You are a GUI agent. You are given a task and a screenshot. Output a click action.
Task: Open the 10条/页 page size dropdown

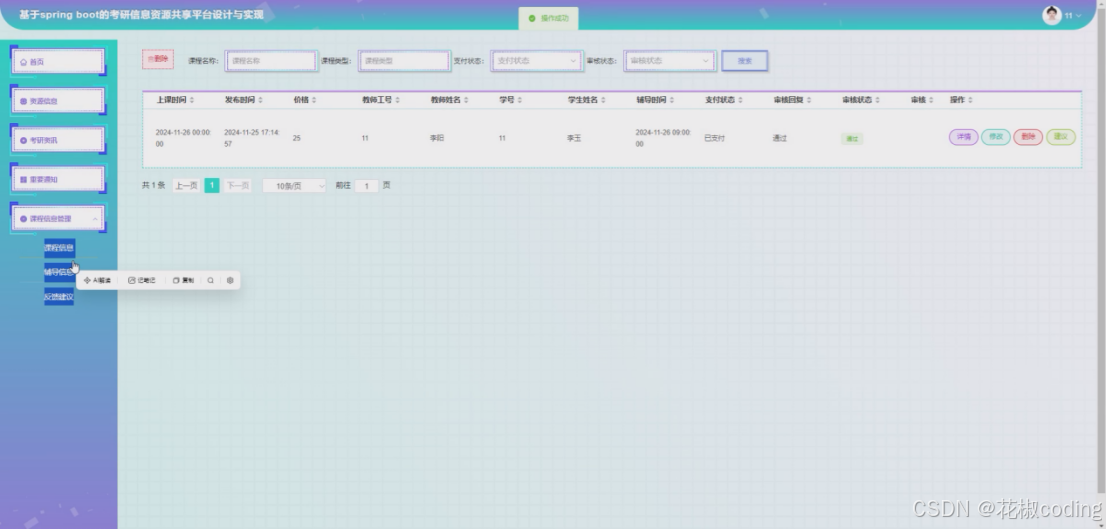pyautogui.click(x=294, y=186)
